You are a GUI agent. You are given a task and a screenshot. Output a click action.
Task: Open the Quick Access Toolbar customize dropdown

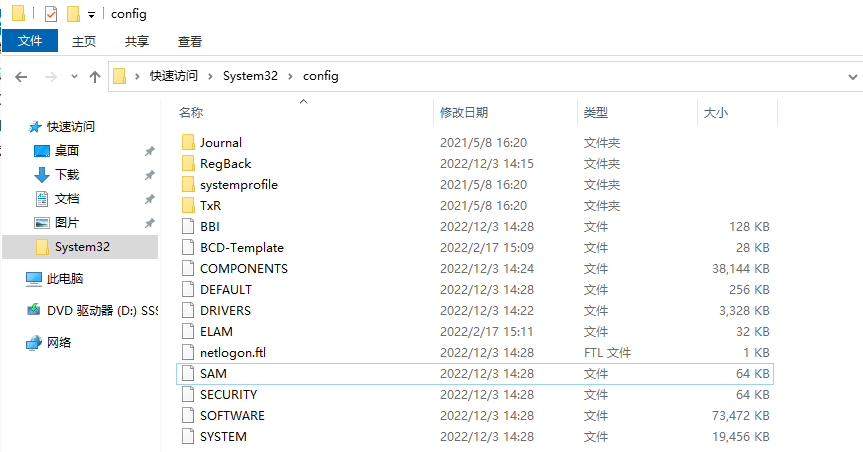click(x=92, y=14)
